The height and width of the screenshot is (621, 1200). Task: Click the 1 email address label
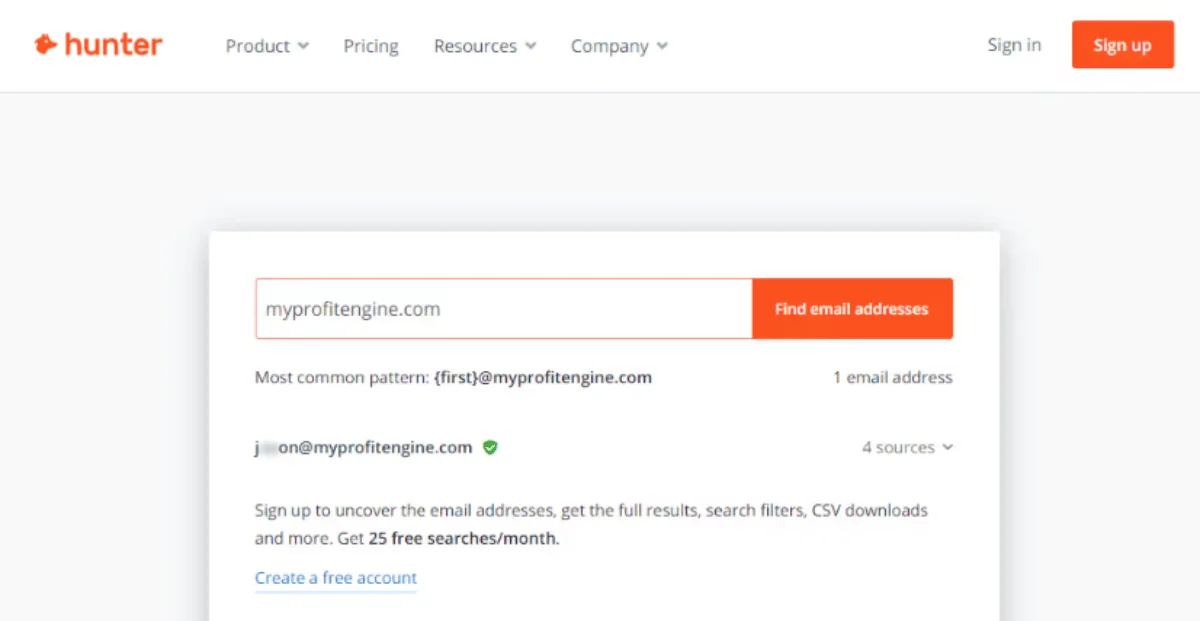(x=893, y=377)
